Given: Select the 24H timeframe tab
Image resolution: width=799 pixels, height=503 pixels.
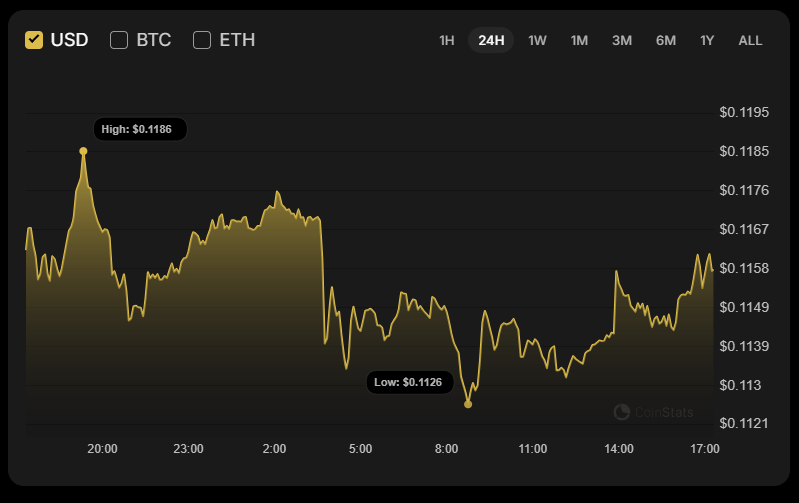Looking at the screenshot, I should (x=491, y=40).
